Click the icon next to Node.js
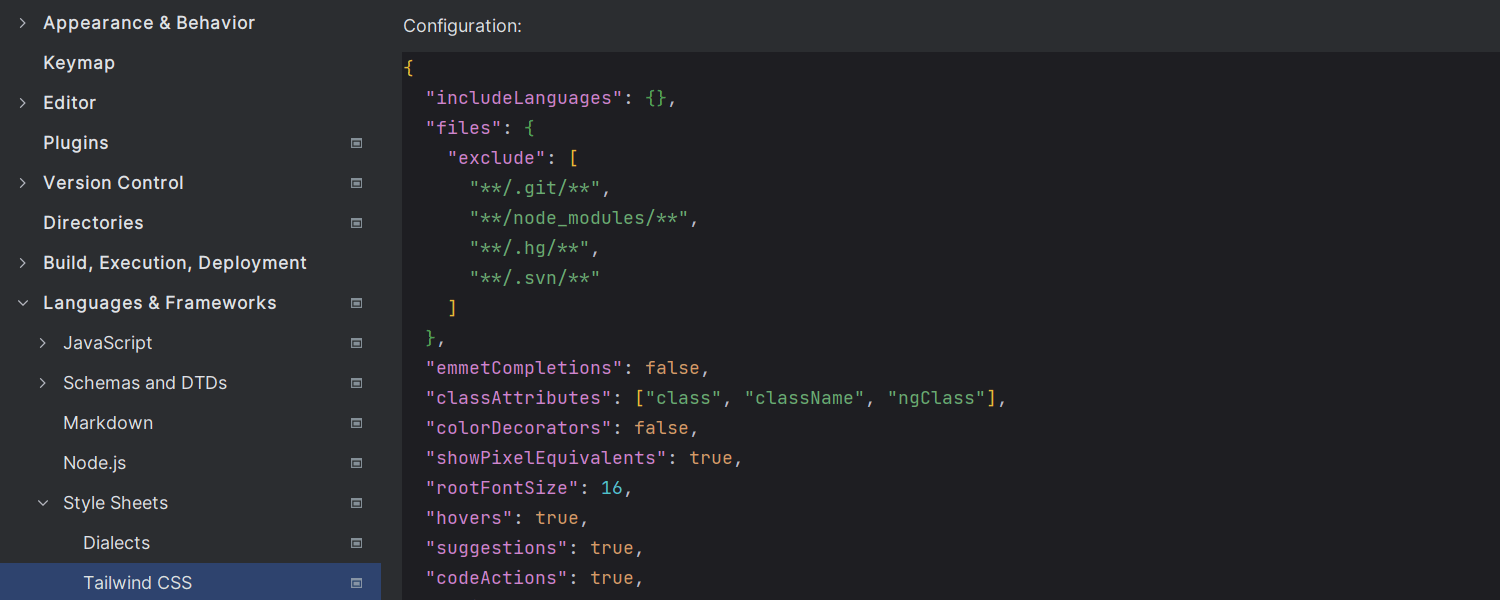1500x600 pixels. pos(356,463)
